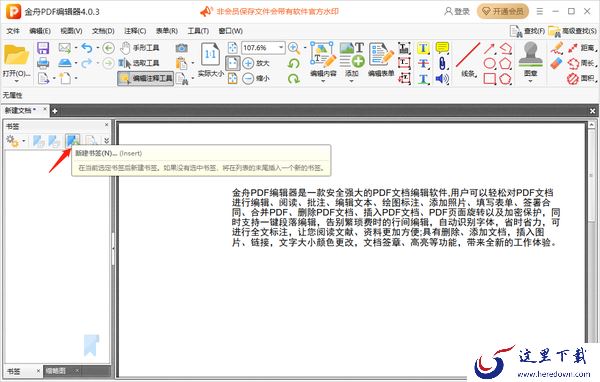Click the 编辑表单 edit form tool
Viewport: 600px width, 382px height.
tap(381, 60)
